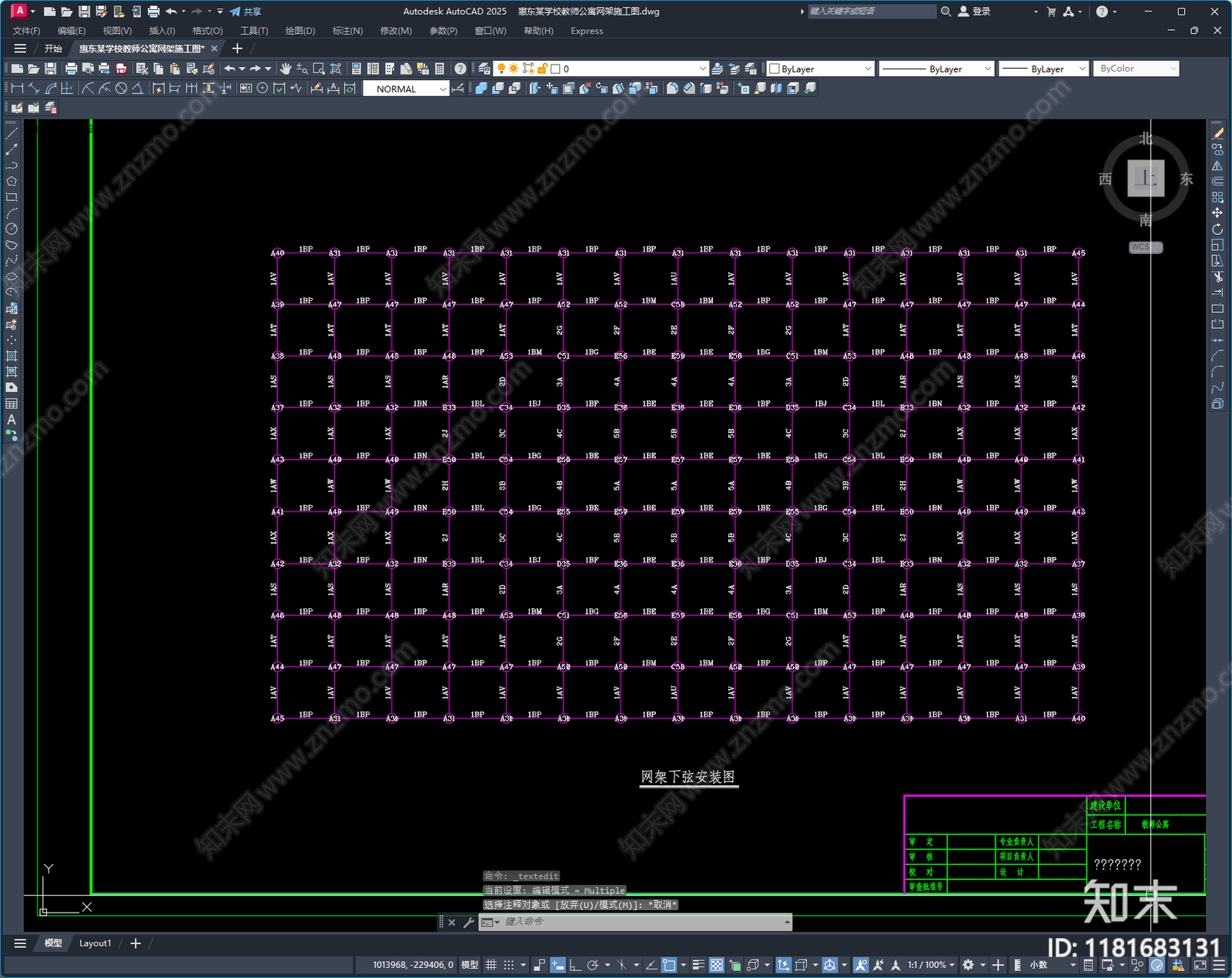This screenshot has width=1232, height=978.
Task: Toggle lineweight display in the status bar
Action: (698, 965)
